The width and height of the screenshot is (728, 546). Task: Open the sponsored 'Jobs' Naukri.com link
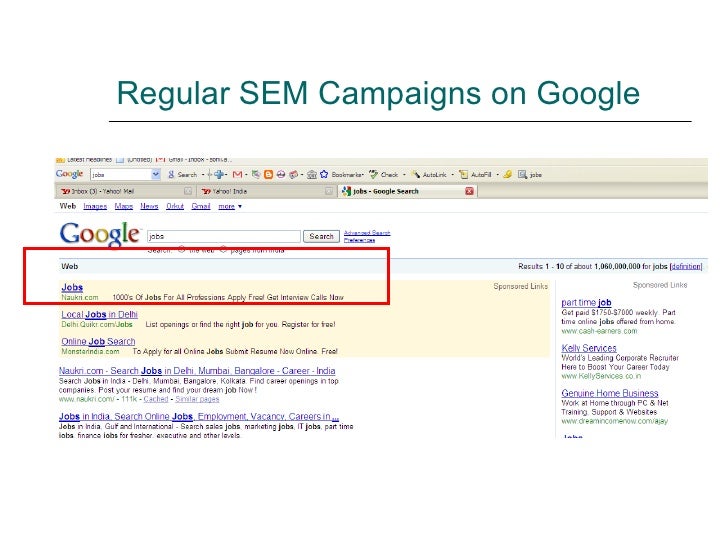pos(72,287)
